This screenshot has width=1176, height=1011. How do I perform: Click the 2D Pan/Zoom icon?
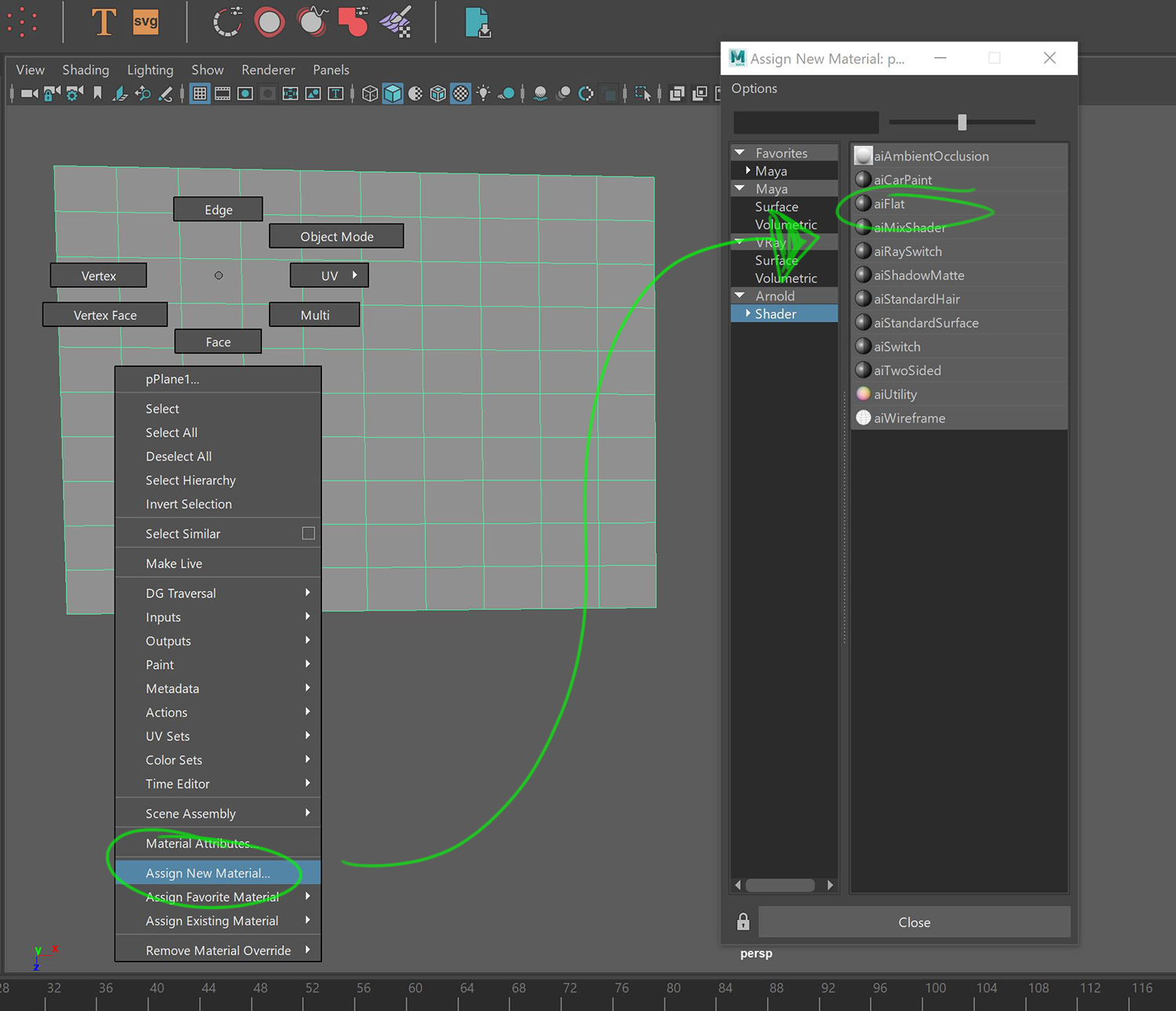143,94
